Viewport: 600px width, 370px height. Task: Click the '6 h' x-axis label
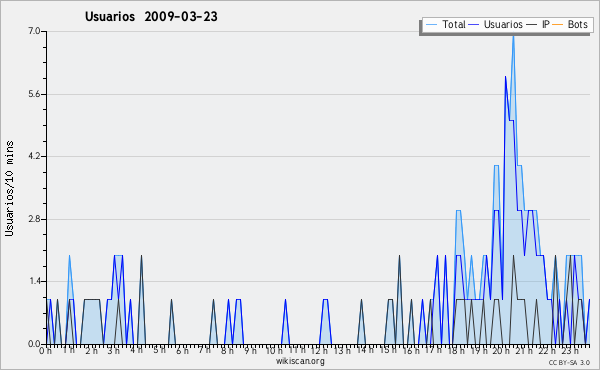click(182, 351)
